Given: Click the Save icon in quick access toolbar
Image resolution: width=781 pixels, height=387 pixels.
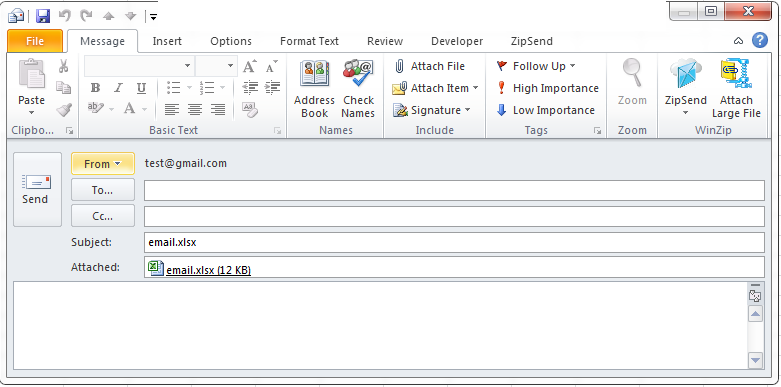Looking at the screenshot, I should [43, 16].
